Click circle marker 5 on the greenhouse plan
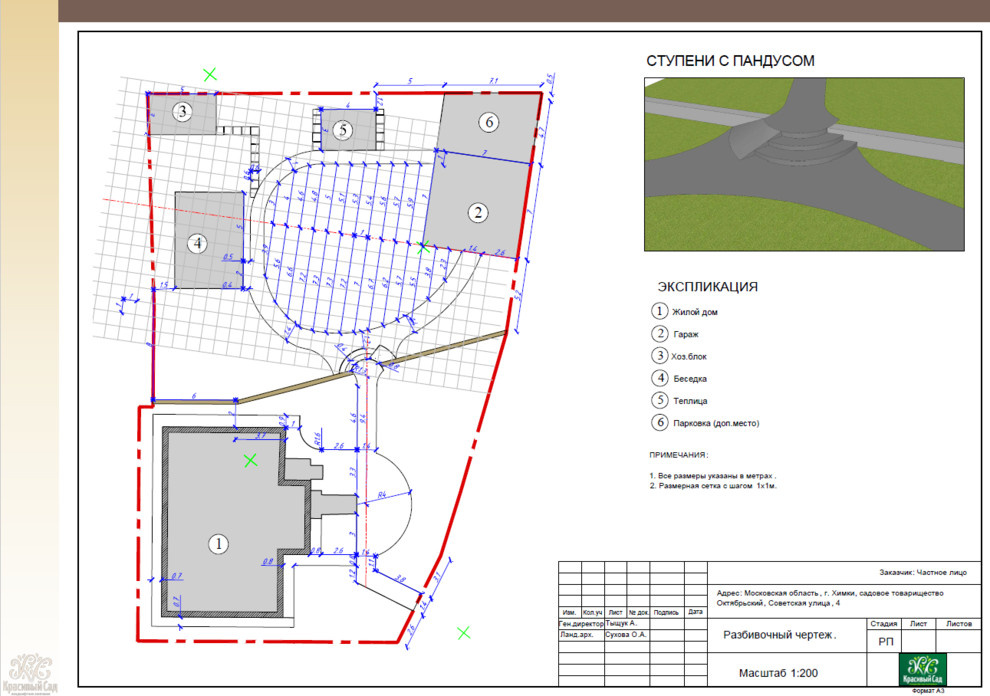 coord(343,130)
